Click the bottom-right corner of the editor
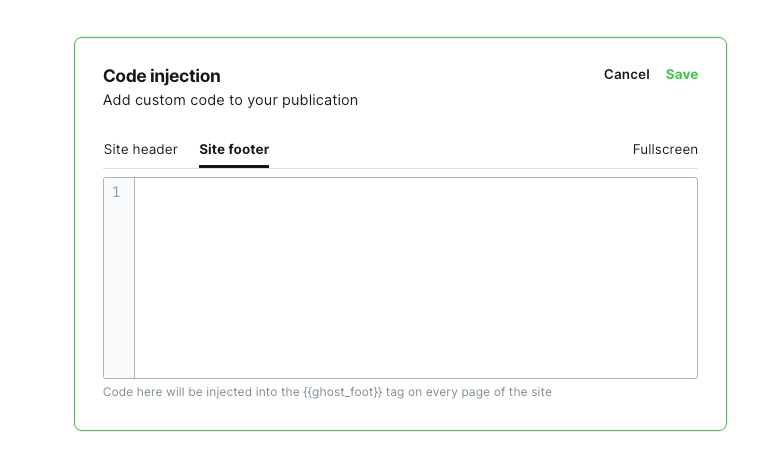 coord(692,373)
